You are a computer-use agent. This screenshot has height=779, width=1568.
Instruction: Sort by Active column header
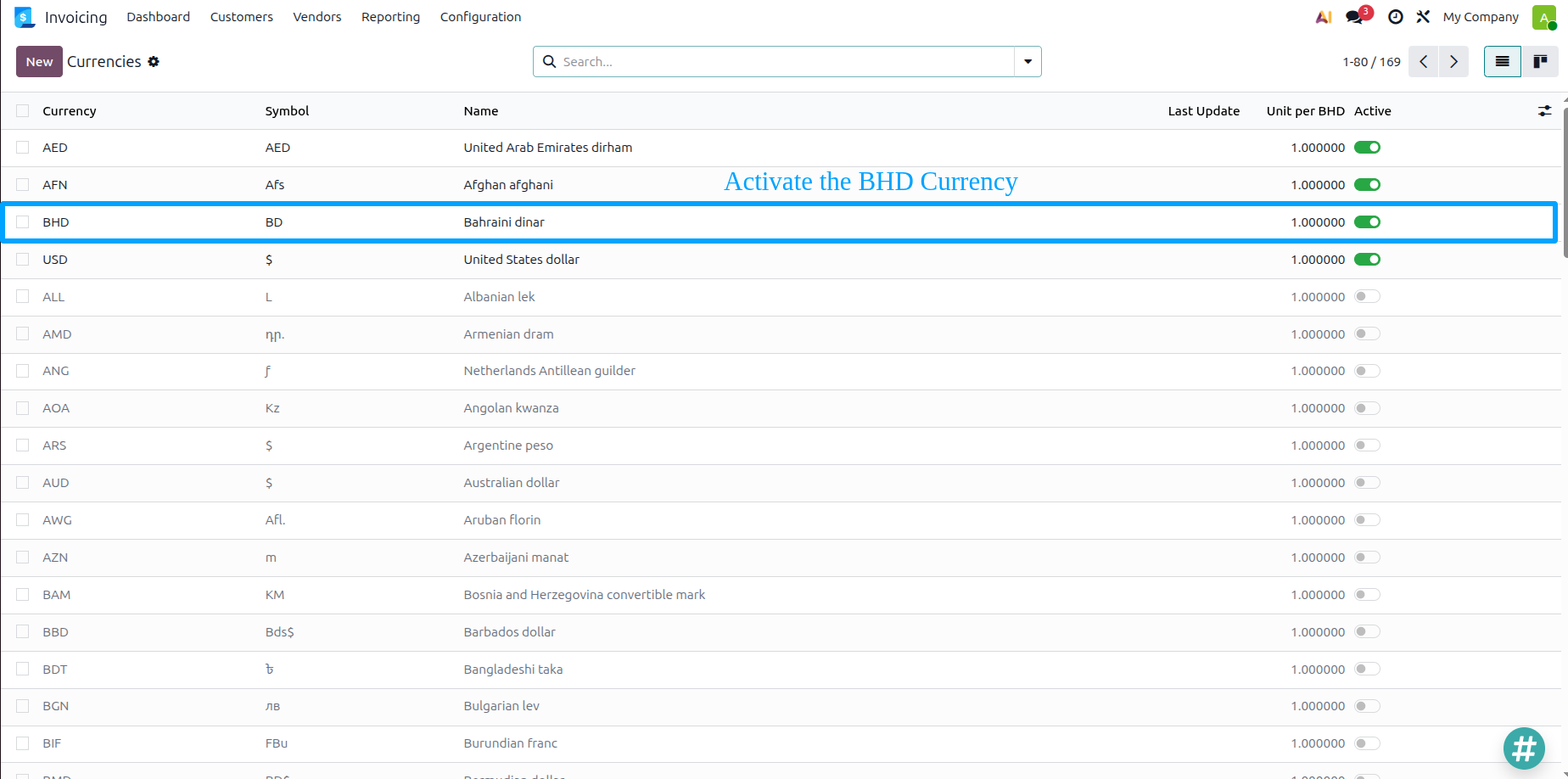click(1372, 111)
